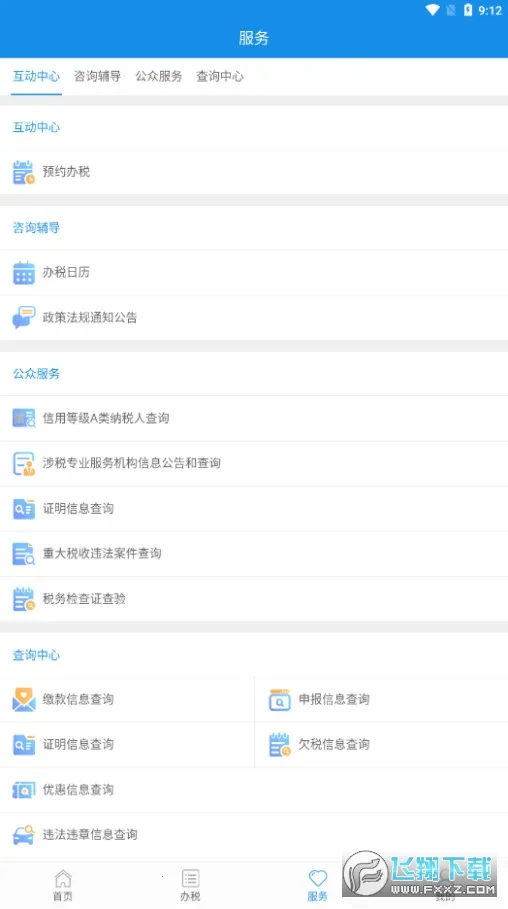Open the 预约办税 calendar icon
Viewport: 508px width, 909px height.
(x=24, y=172)
